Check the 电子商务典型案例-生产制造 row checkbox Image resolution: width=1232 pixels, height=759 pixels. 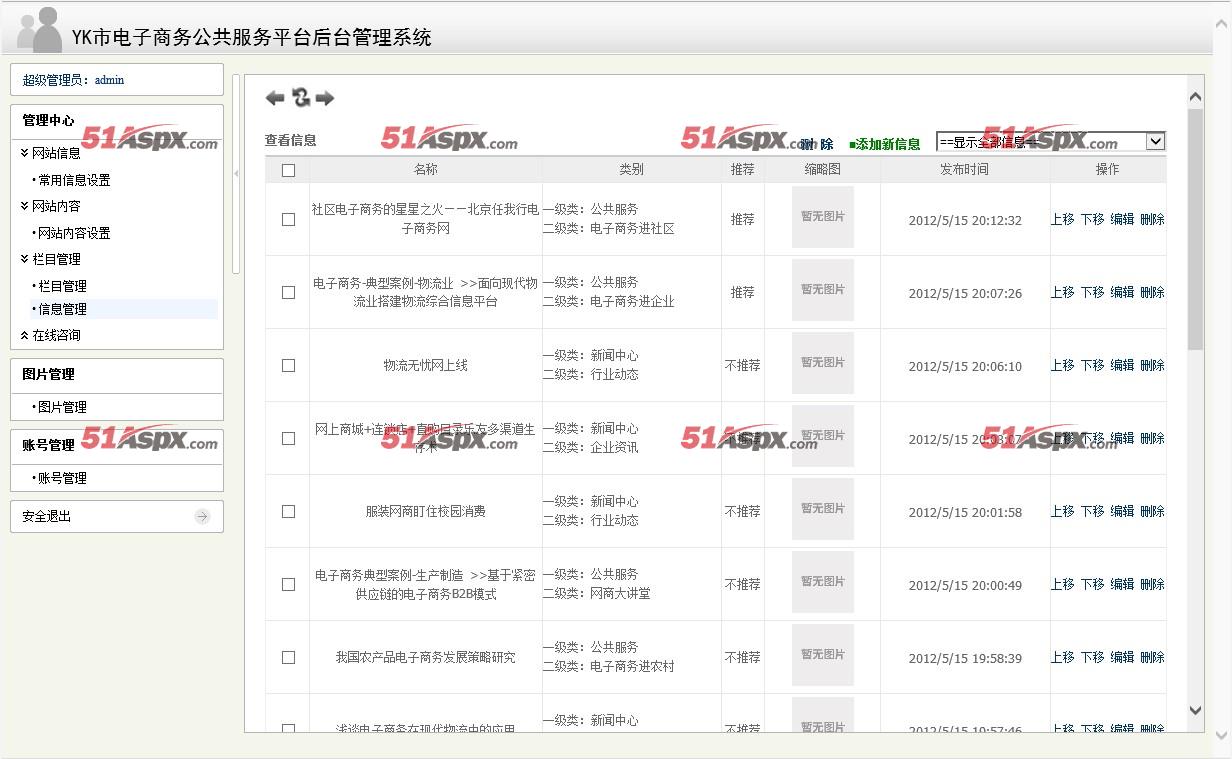288,584
